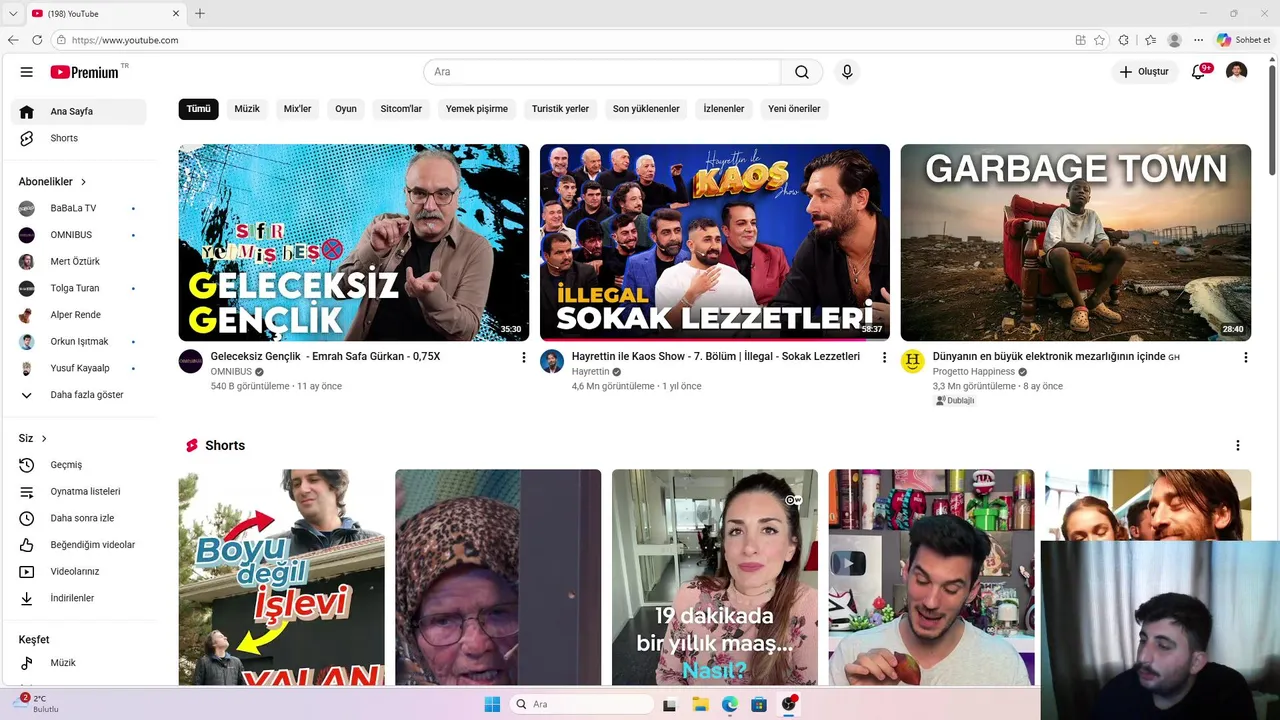Screen dimensions: 1280x720
Task: Select the İzlenenler filter chip
Action: (x=724, y=109)
